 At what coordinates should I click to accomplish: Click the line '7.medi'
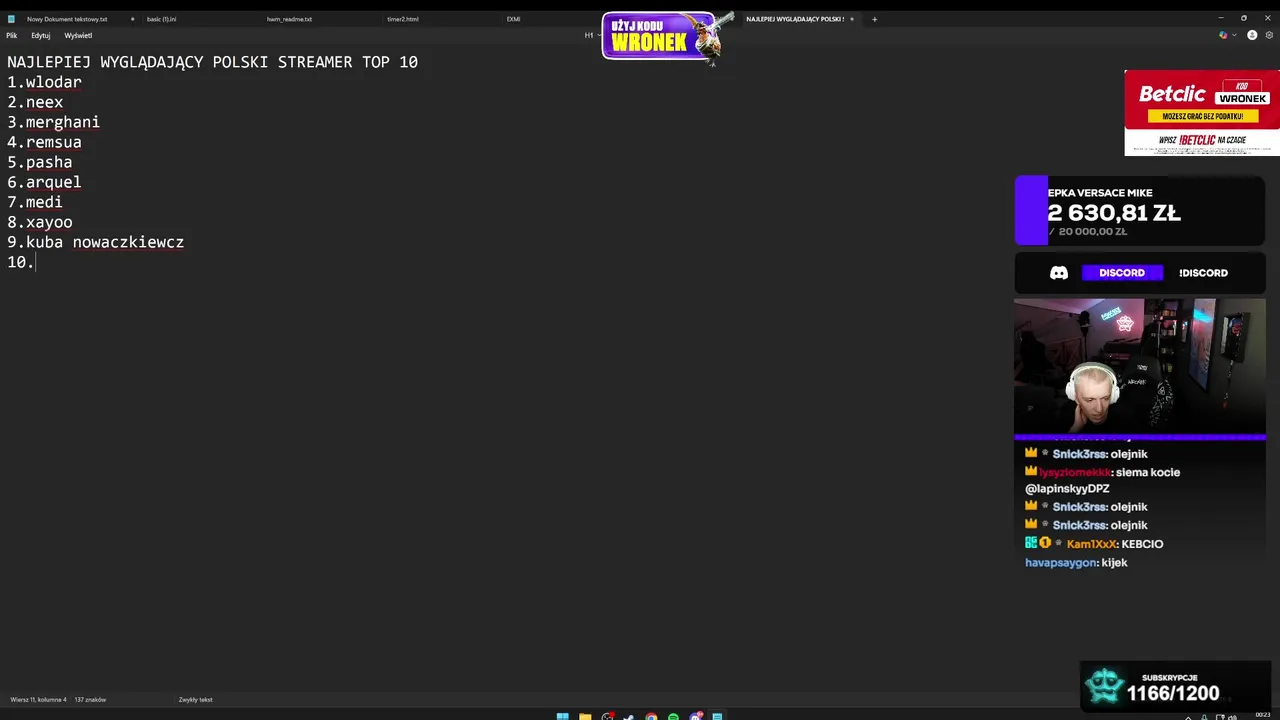(x=35, y=202)
